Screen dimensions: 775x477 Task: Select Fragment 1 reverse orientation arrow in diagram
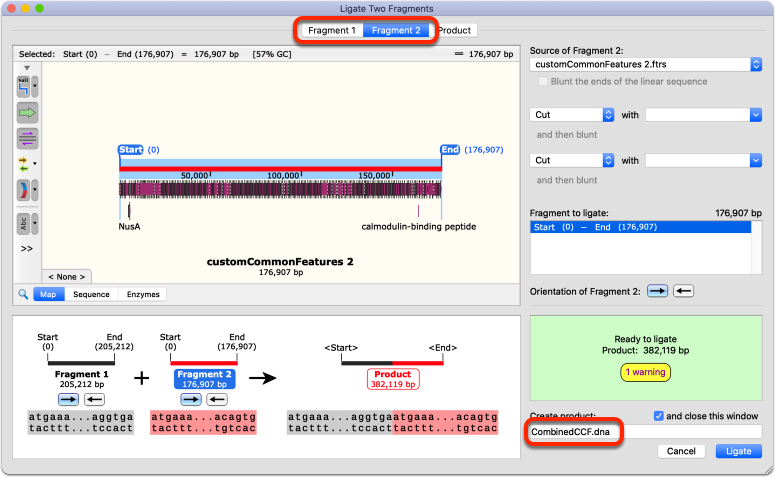94,399
